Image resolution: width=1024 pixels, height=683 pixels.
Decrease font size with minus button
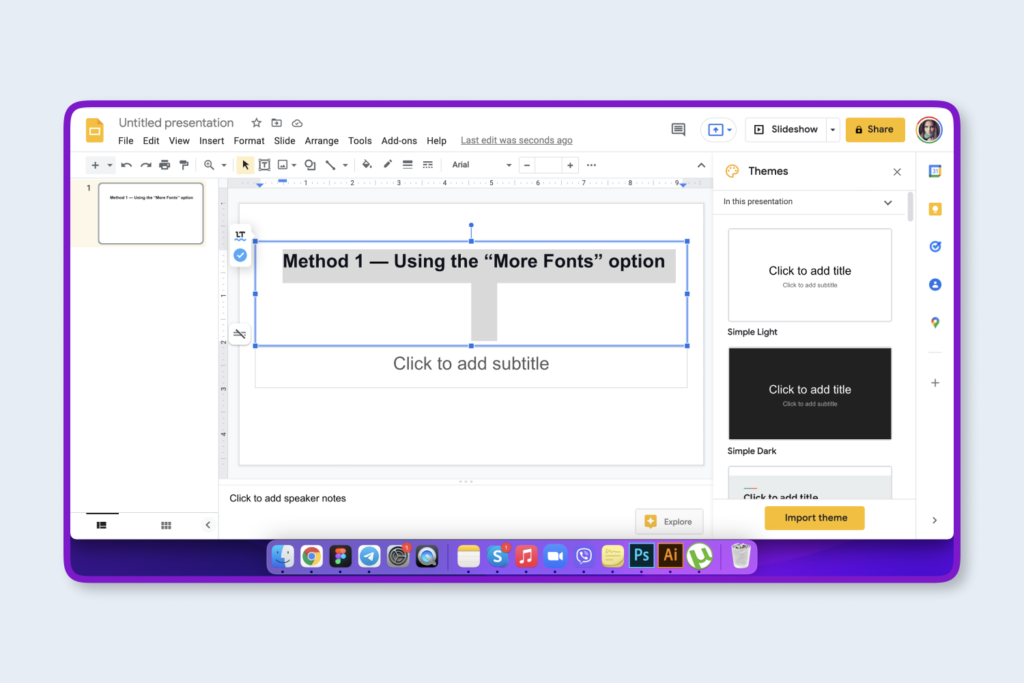527,165
